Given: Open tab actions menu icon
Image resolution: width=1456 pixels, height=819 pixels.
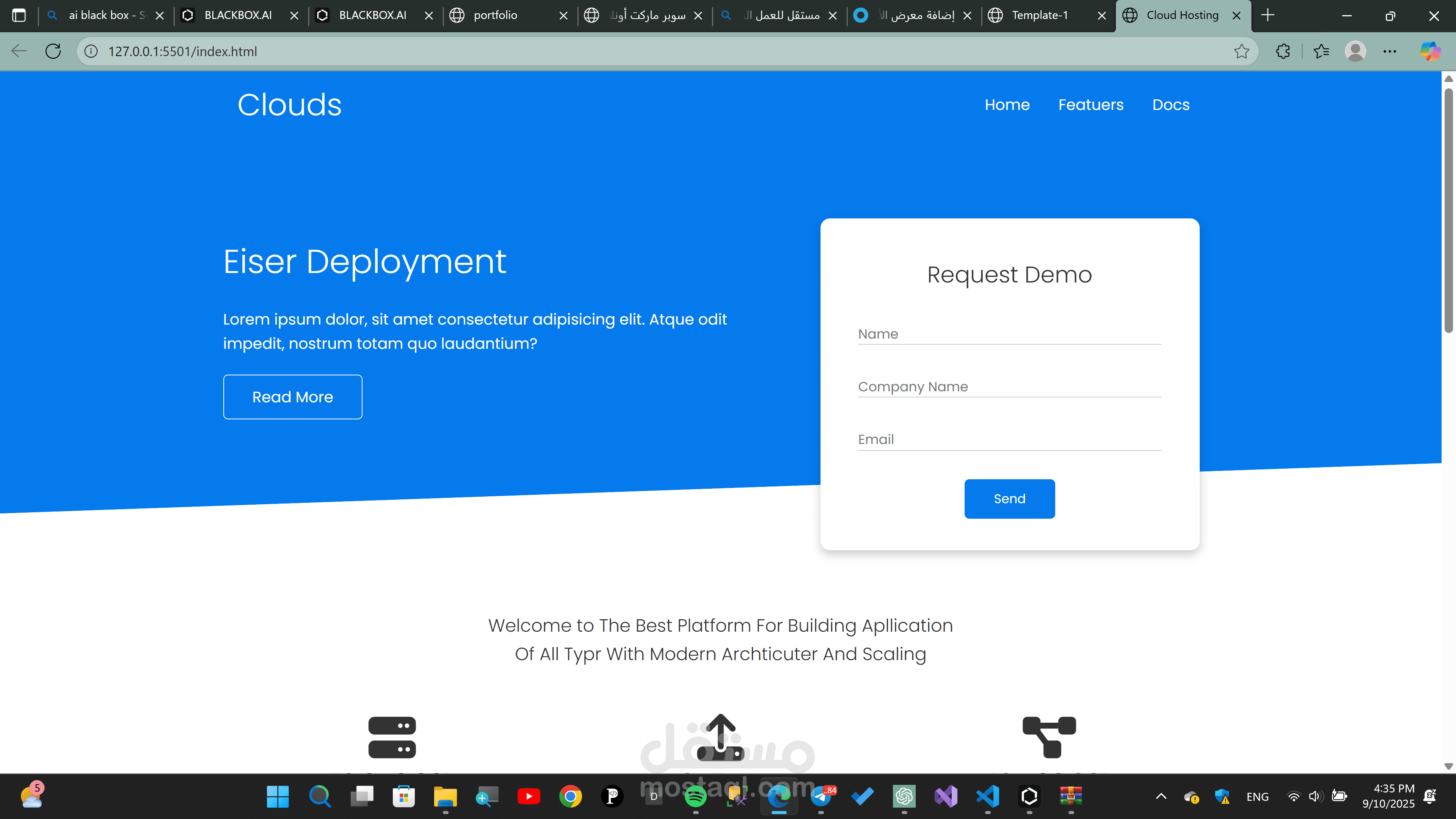Looking at the screenshot, I should pyautogui.click(x=19, y=15).
